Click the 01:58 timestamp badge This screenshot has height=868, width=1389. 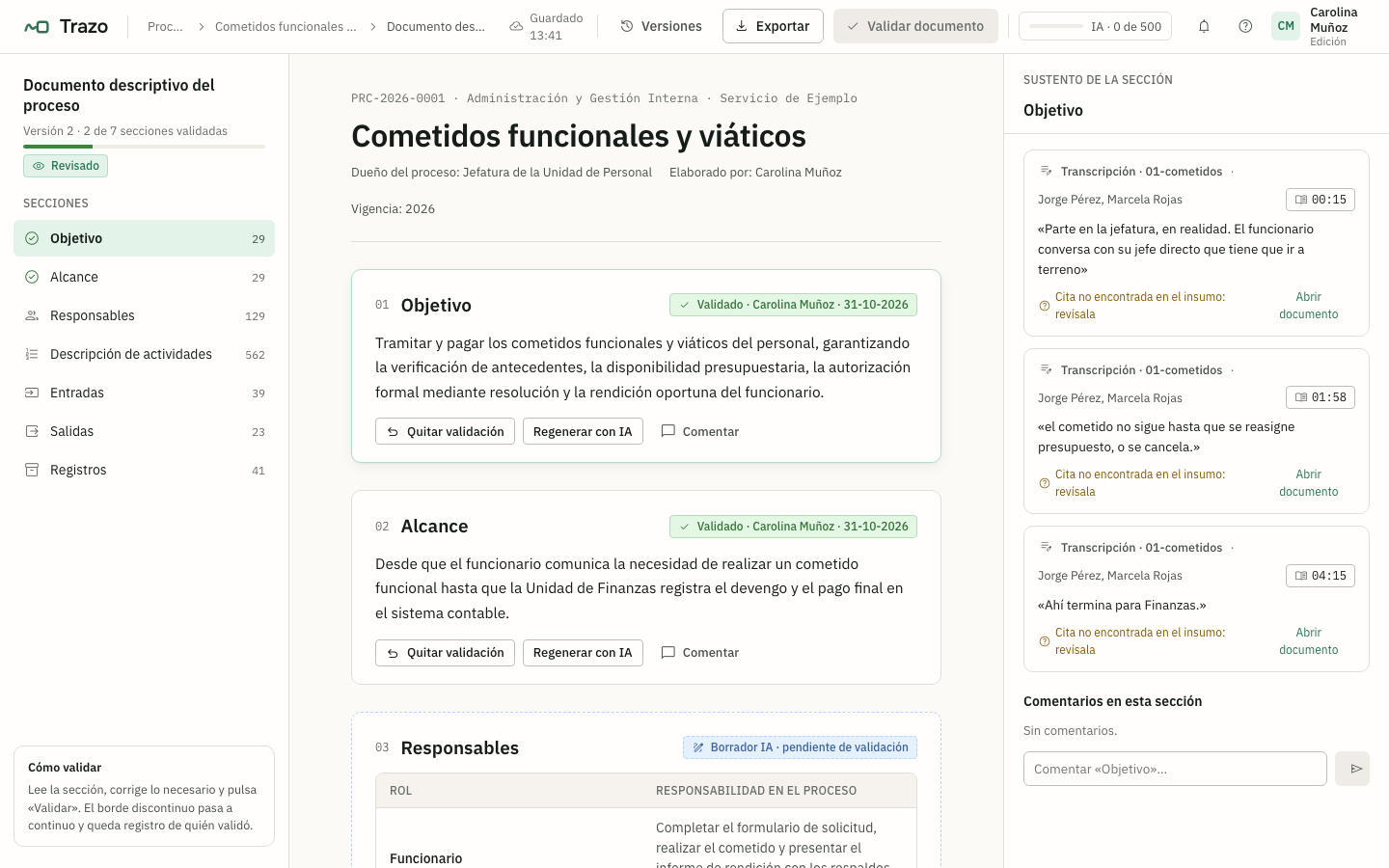click(1321, 397)
